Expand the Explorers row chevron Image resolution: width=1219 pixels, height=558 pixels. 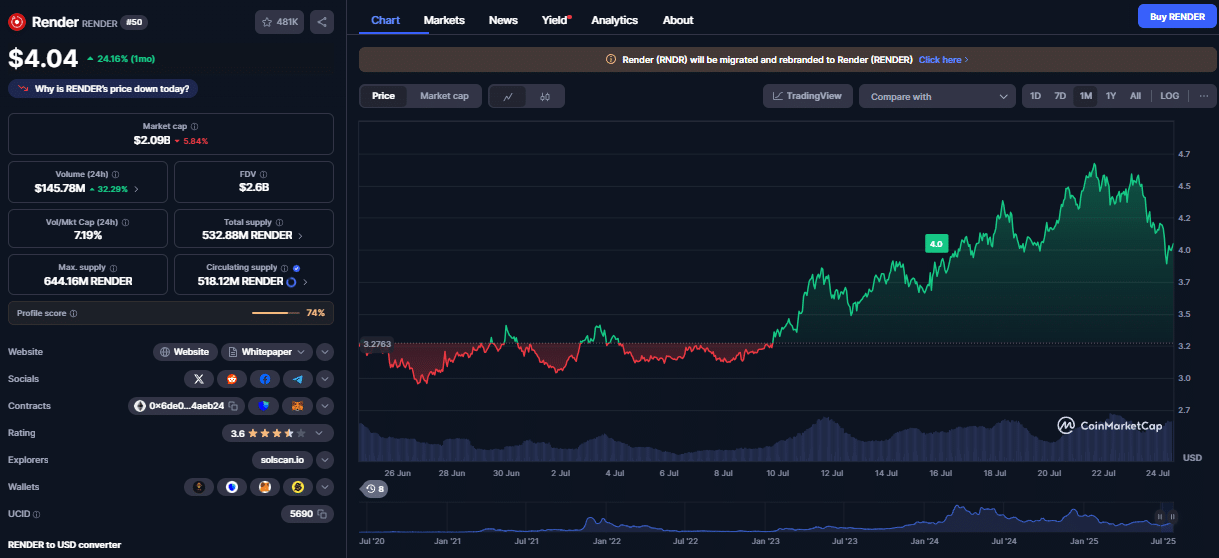[325, 460]
